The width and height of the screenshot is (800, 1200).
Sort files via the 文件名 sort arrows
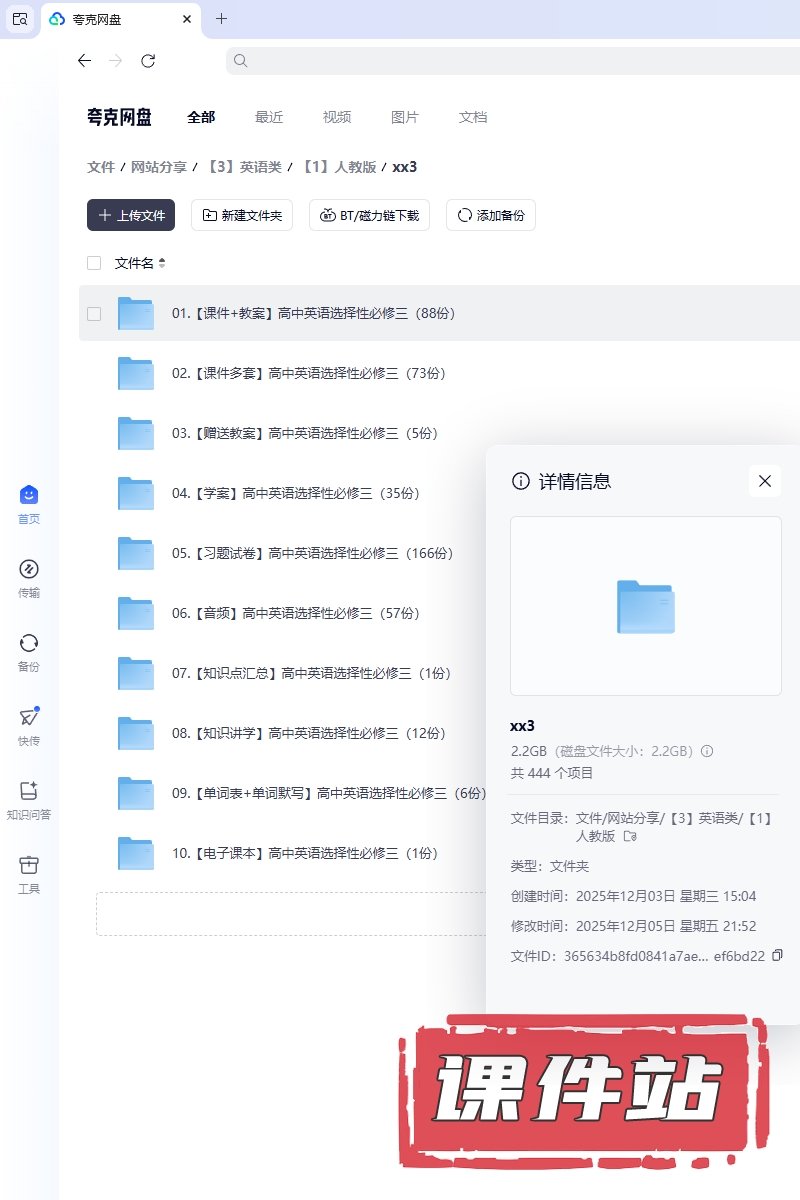coord(162,264)
